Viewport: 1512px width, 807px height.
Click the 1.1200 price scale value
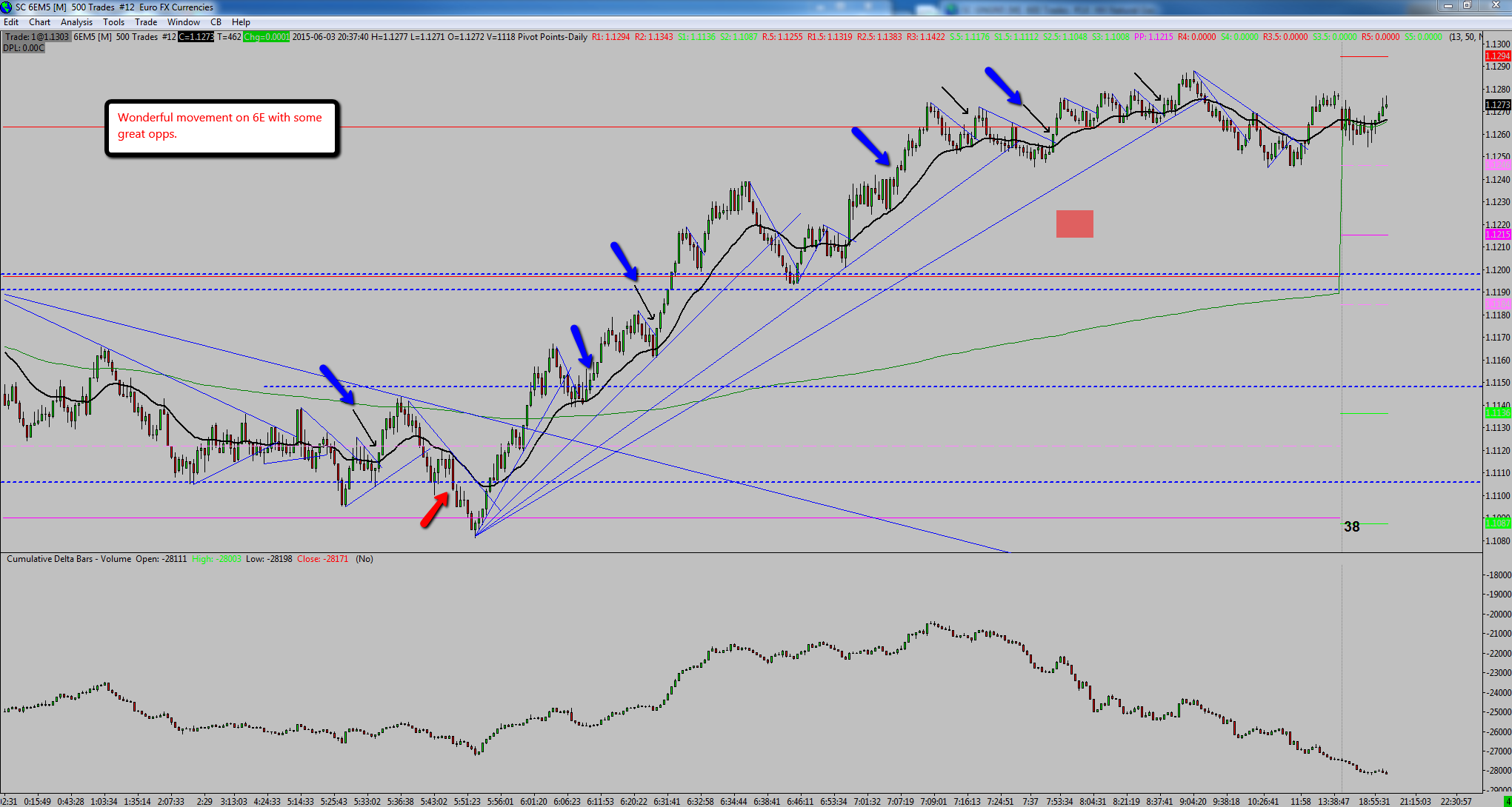[1498, 270]
